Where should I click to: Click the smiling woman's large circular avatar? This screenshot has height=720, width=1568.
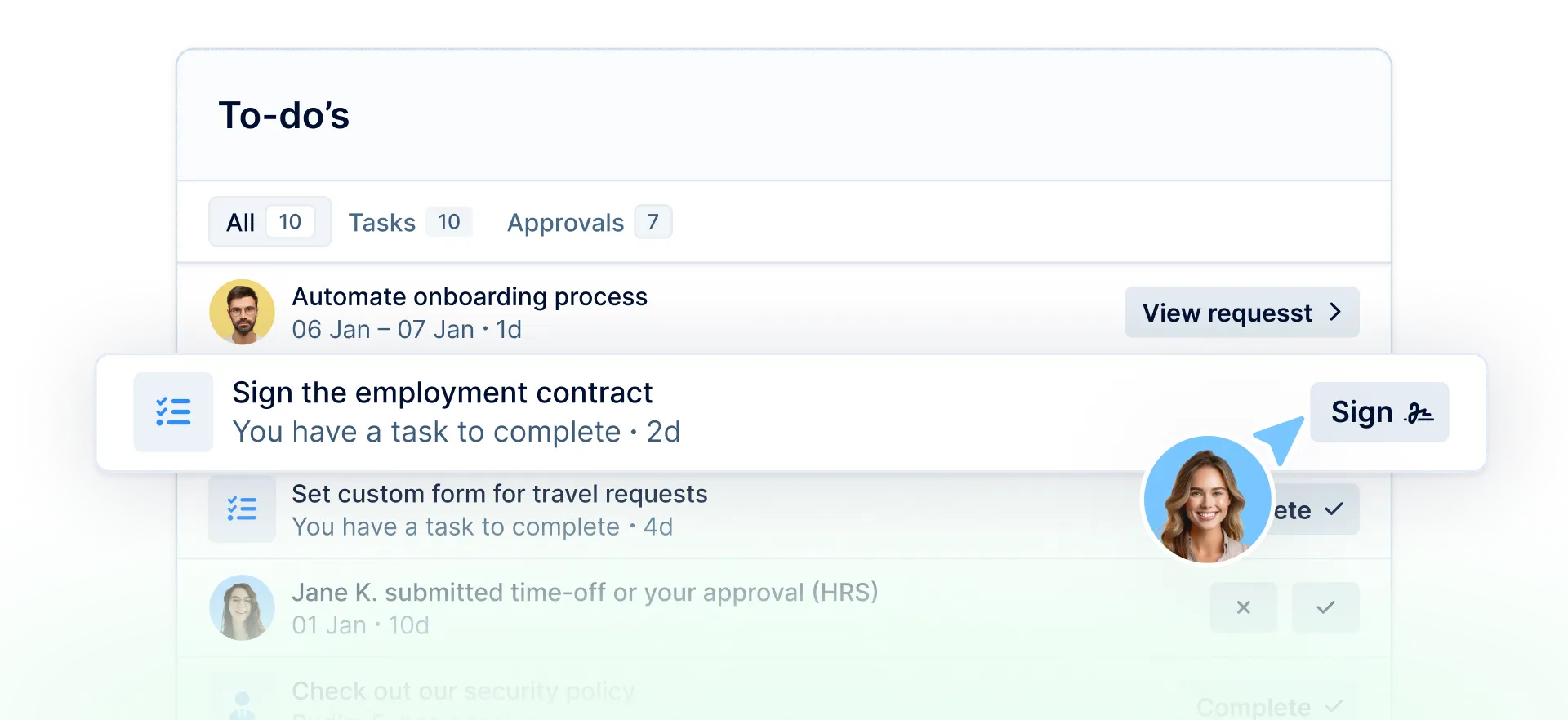click(x=1207, y=500)
